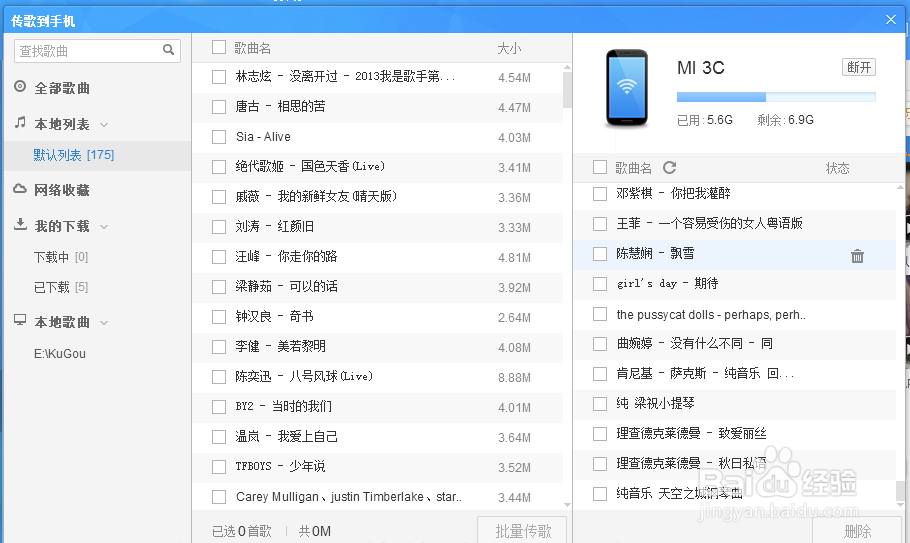Click the search magnifier icon
Screen dimensions: 910x543
(x=168, y=50)
